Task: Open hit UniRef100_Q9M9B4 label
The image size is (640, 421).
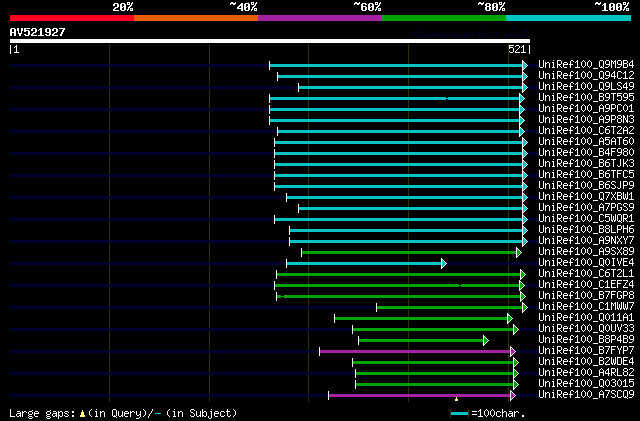Action: coord(586,65)
